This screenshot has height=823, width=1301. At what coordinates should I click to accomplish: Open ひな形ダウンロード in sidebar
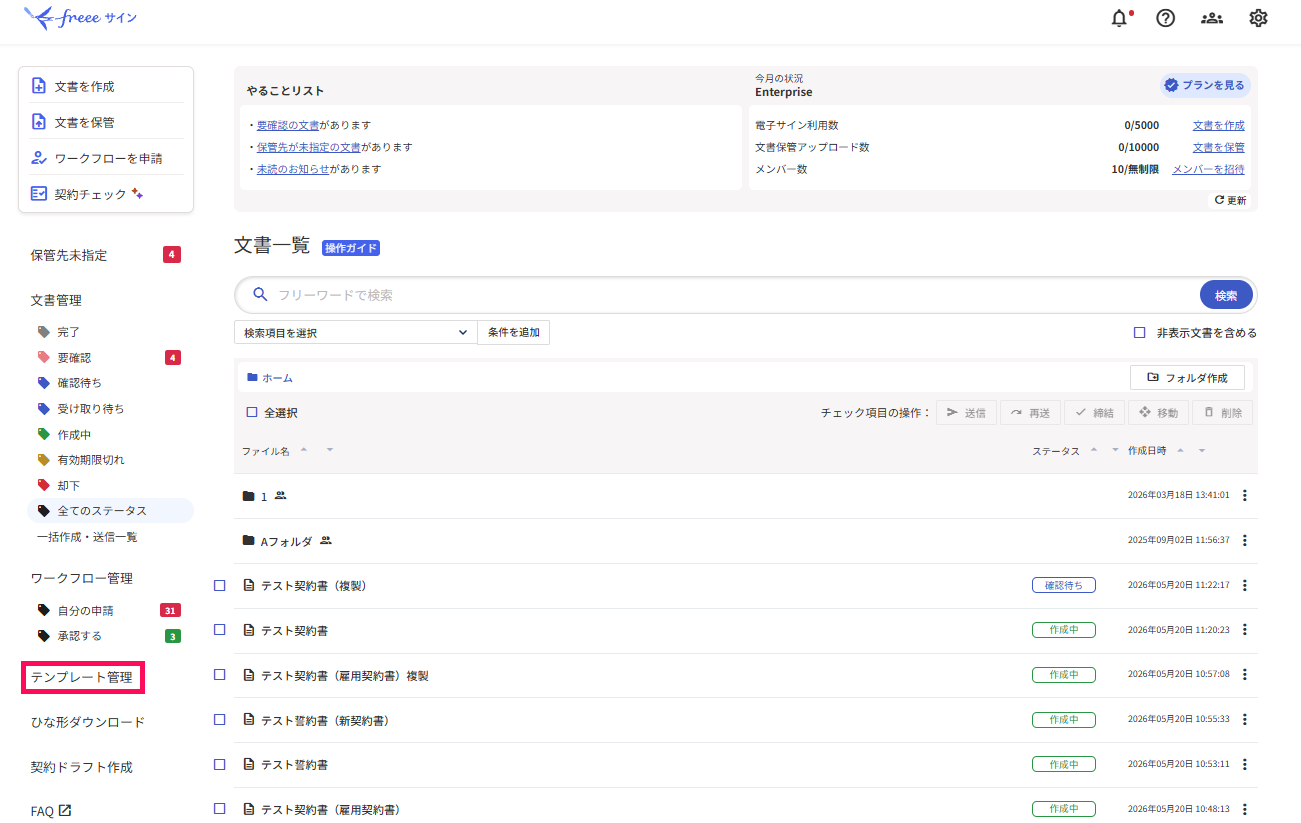click(x=88, y=722)
